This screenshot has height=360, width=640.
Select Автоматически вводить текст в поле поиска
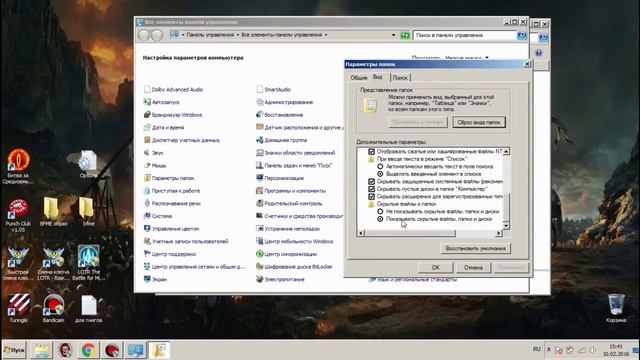[x=380, y=167]
